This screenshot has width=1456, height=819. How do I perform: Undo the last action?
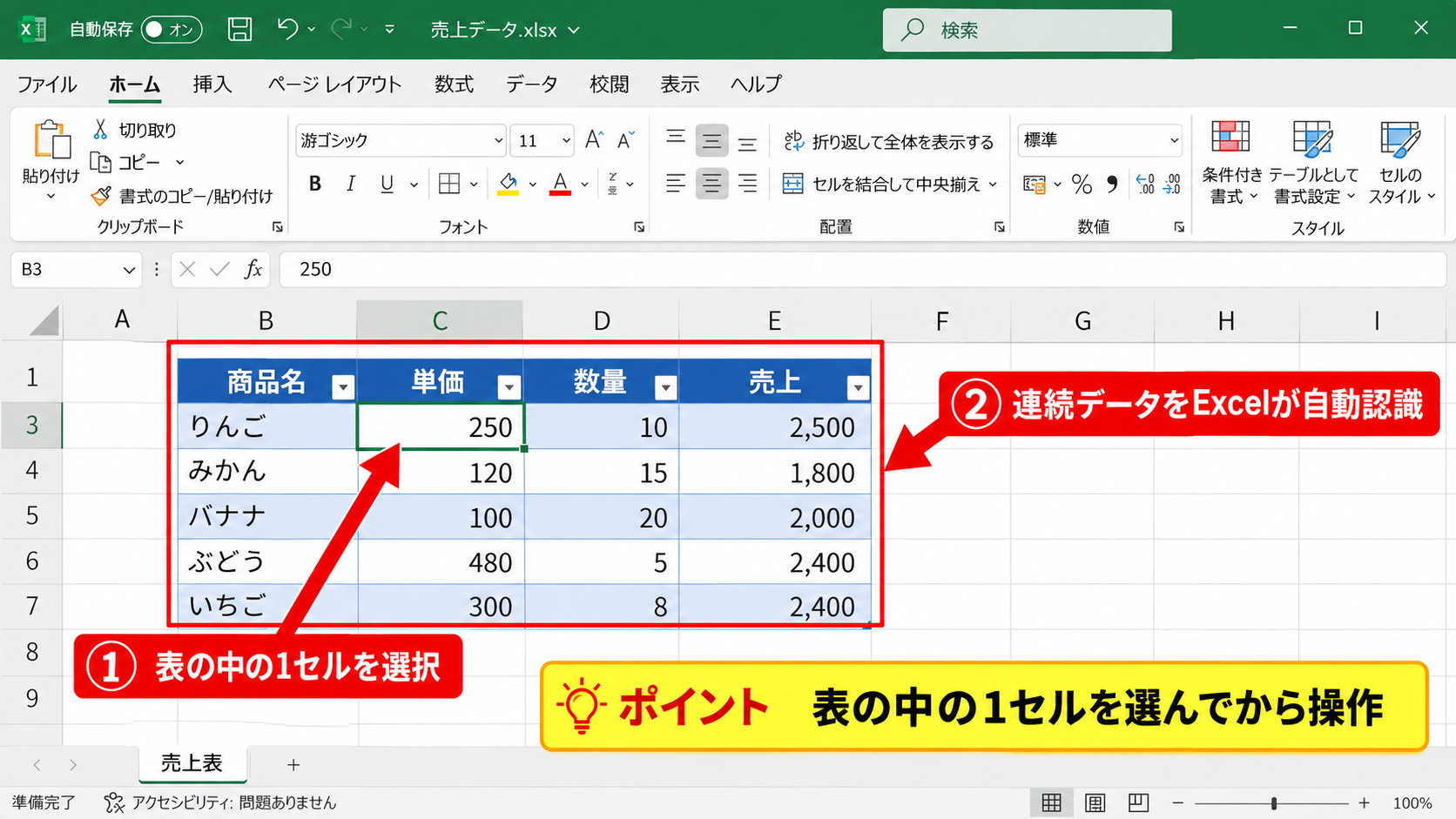pyautogui.click(x=288, y=29)
